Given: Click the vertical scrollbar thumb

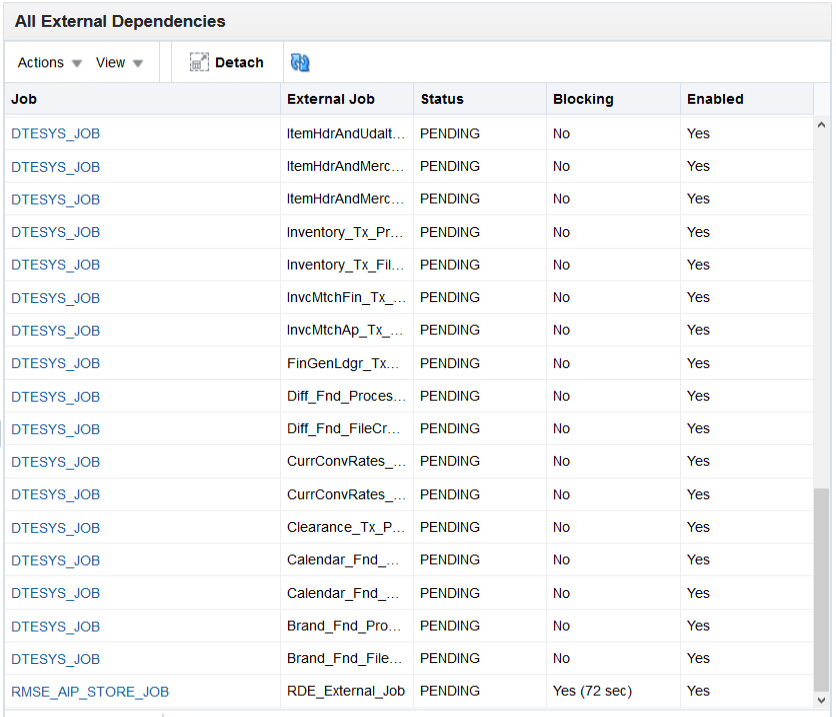Looking at the screenshot, I should [x=822, y=590].
